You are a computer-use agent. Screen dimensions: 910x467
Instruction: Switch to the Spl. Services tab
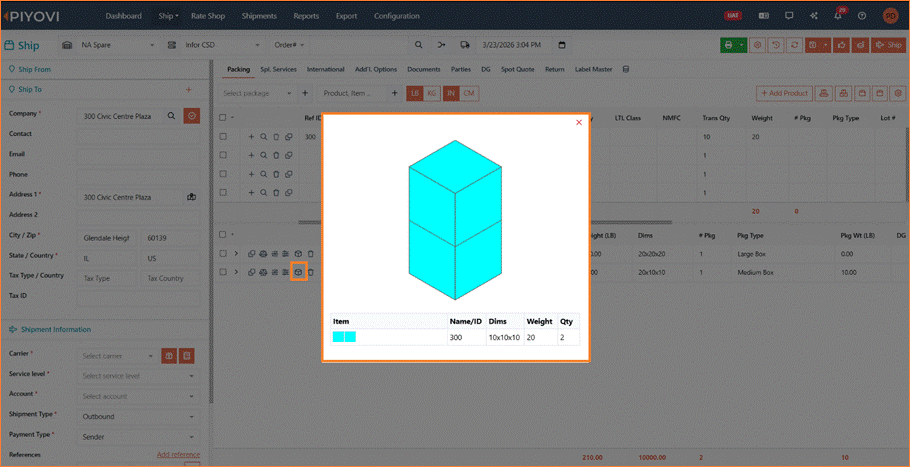pyautogui.click(x=279, y=69)
